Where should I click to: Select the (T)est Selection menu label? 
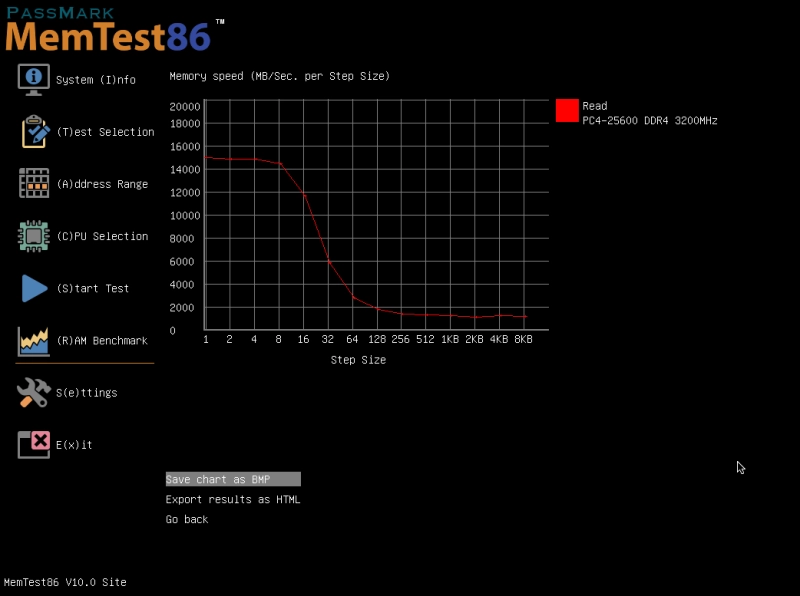[x=105, y=132]
